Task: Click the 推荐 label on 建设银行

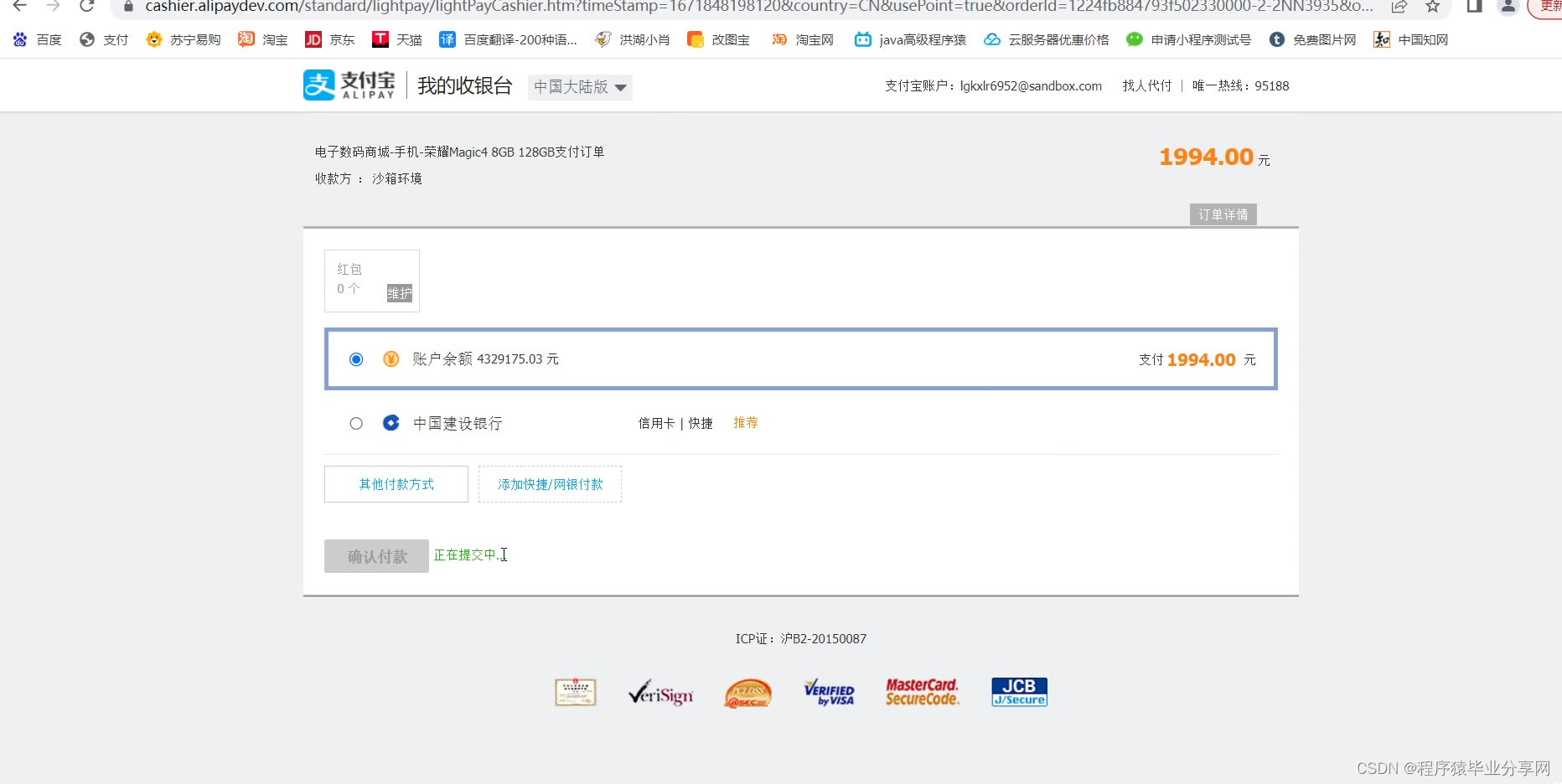Action: coord(746,423)
